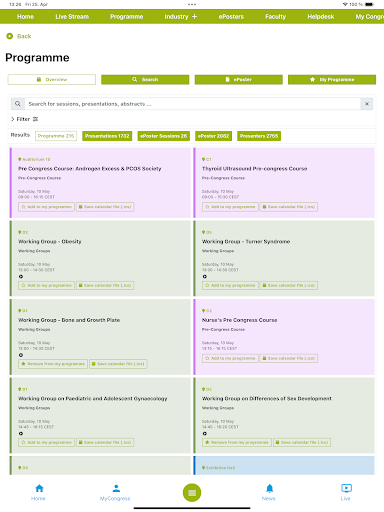
Task: Select the Presentations 1732 results tab
Action: 107,136
